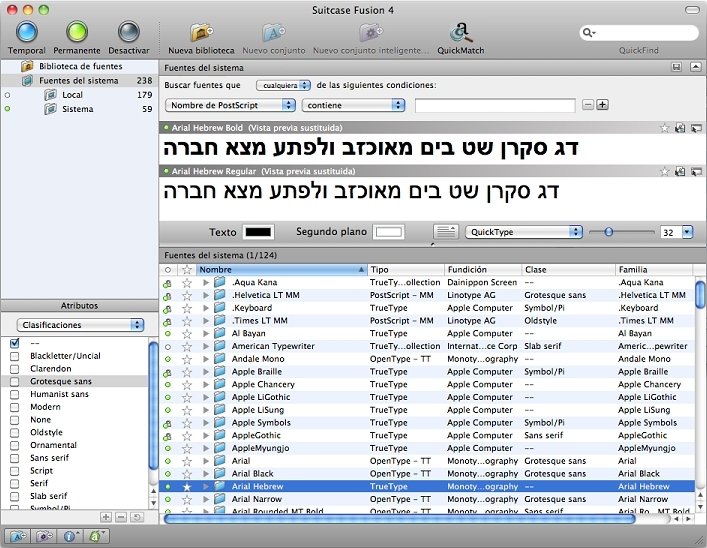
Task: Sort by the Fundición column header
Action: coord(483,270)
